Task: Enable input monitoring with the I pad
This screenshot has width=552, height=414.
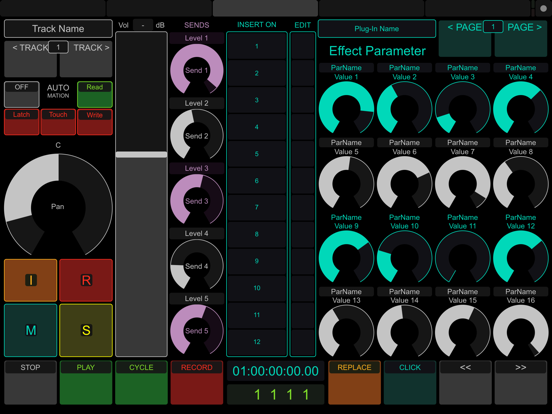Action: [x=31, y=280]
